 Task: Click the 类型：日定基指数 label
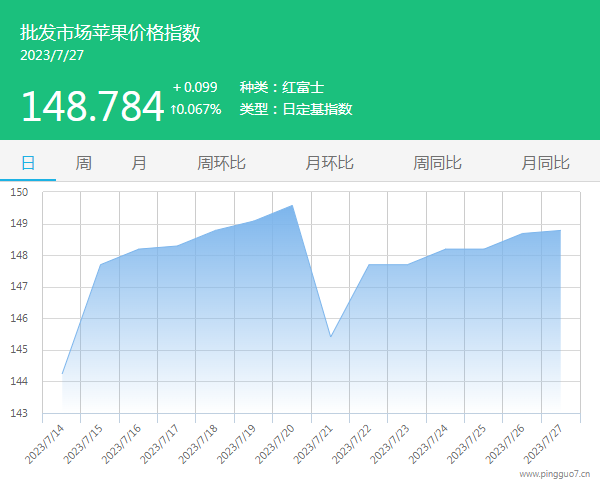[x=296, y=109]
